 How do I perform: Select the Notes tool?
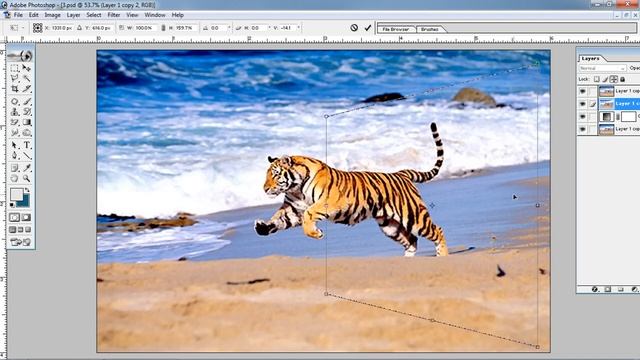click(x=15, y=168)
